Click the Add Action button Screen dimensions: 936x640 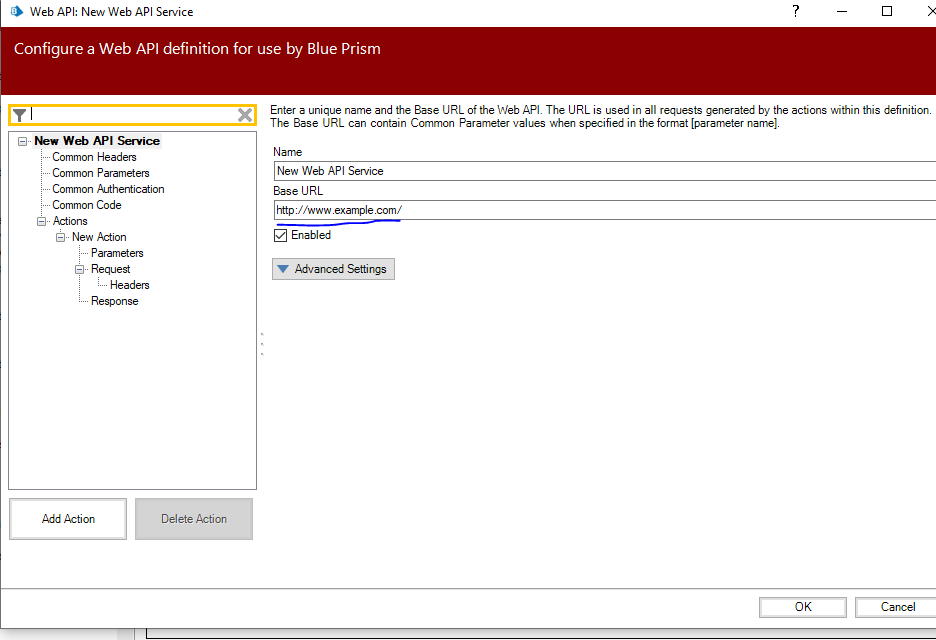[x=68, y=519]
